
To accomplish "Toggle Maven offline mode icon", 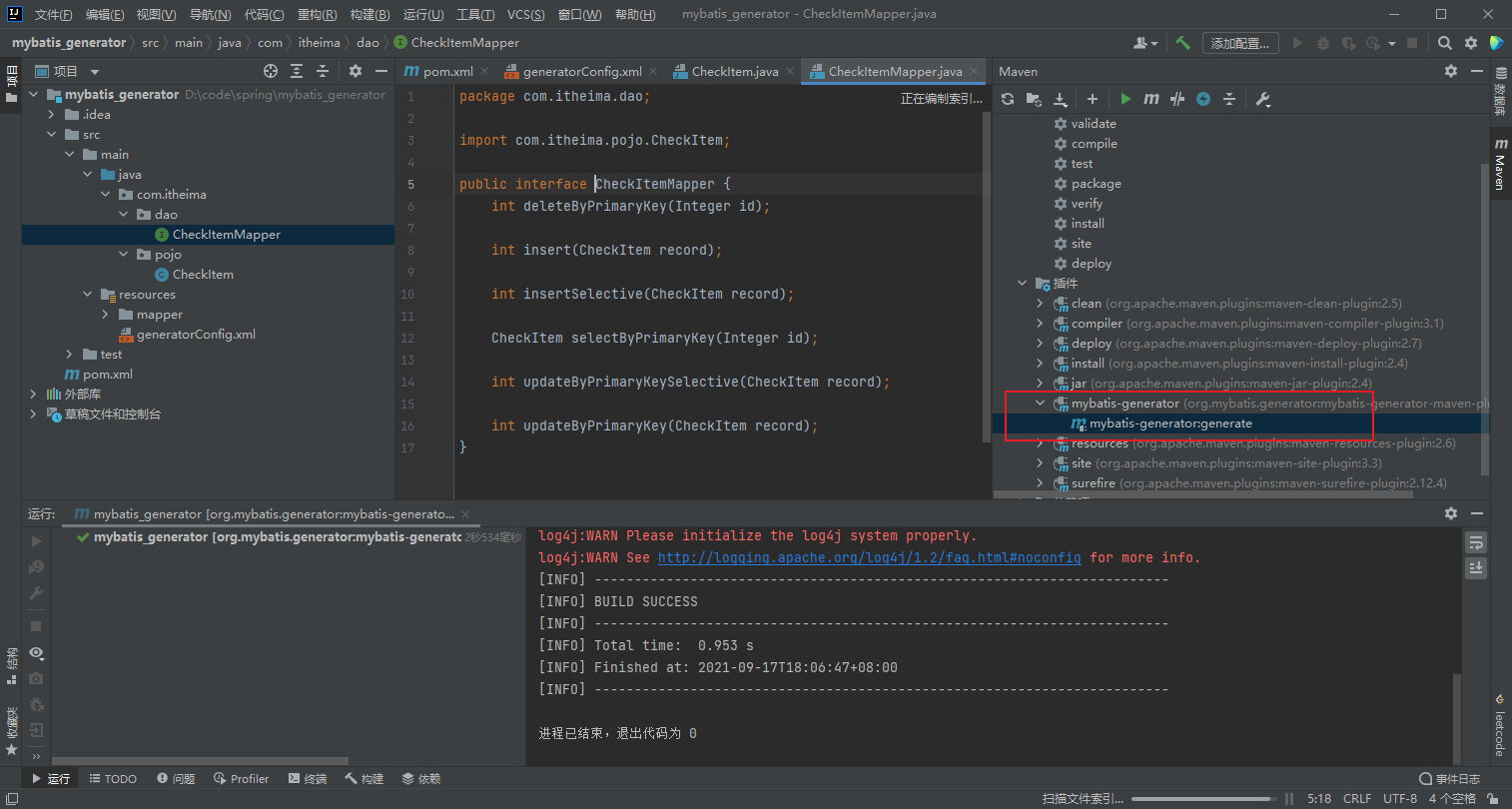I will coord(1177,99).
